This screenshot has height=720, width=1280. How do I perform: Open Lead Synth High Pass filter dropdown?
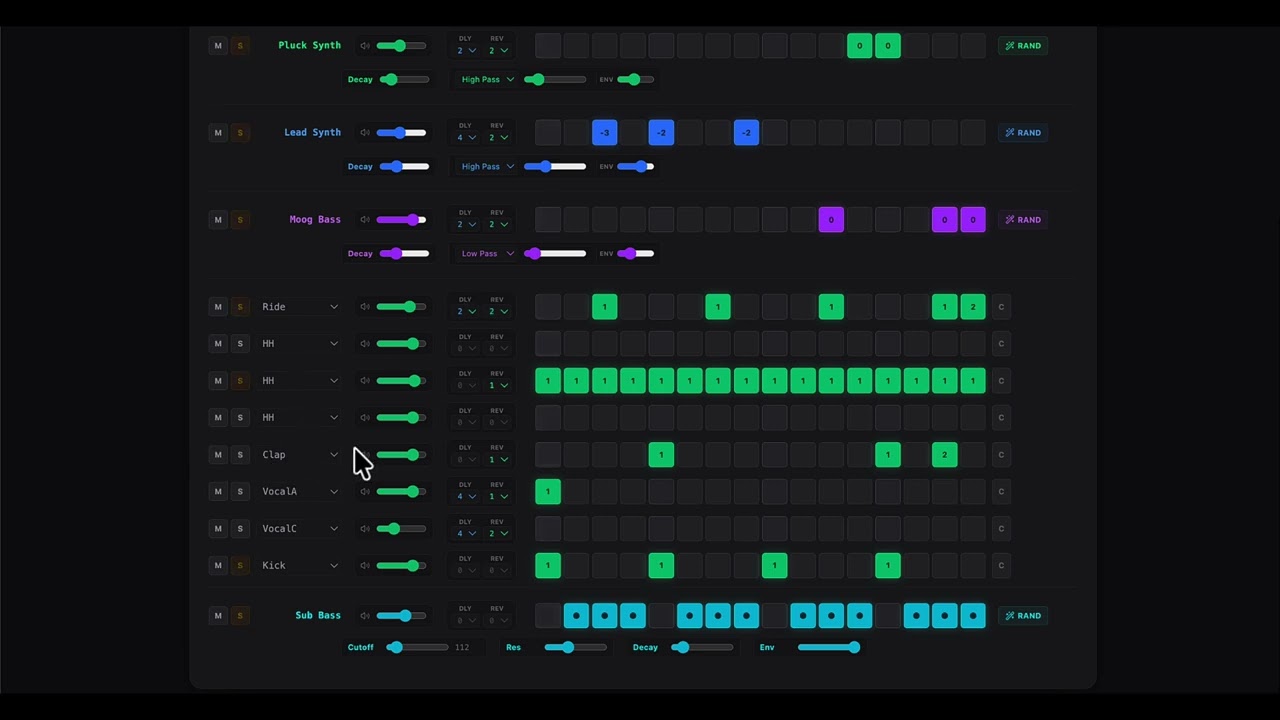click(487, 167)
